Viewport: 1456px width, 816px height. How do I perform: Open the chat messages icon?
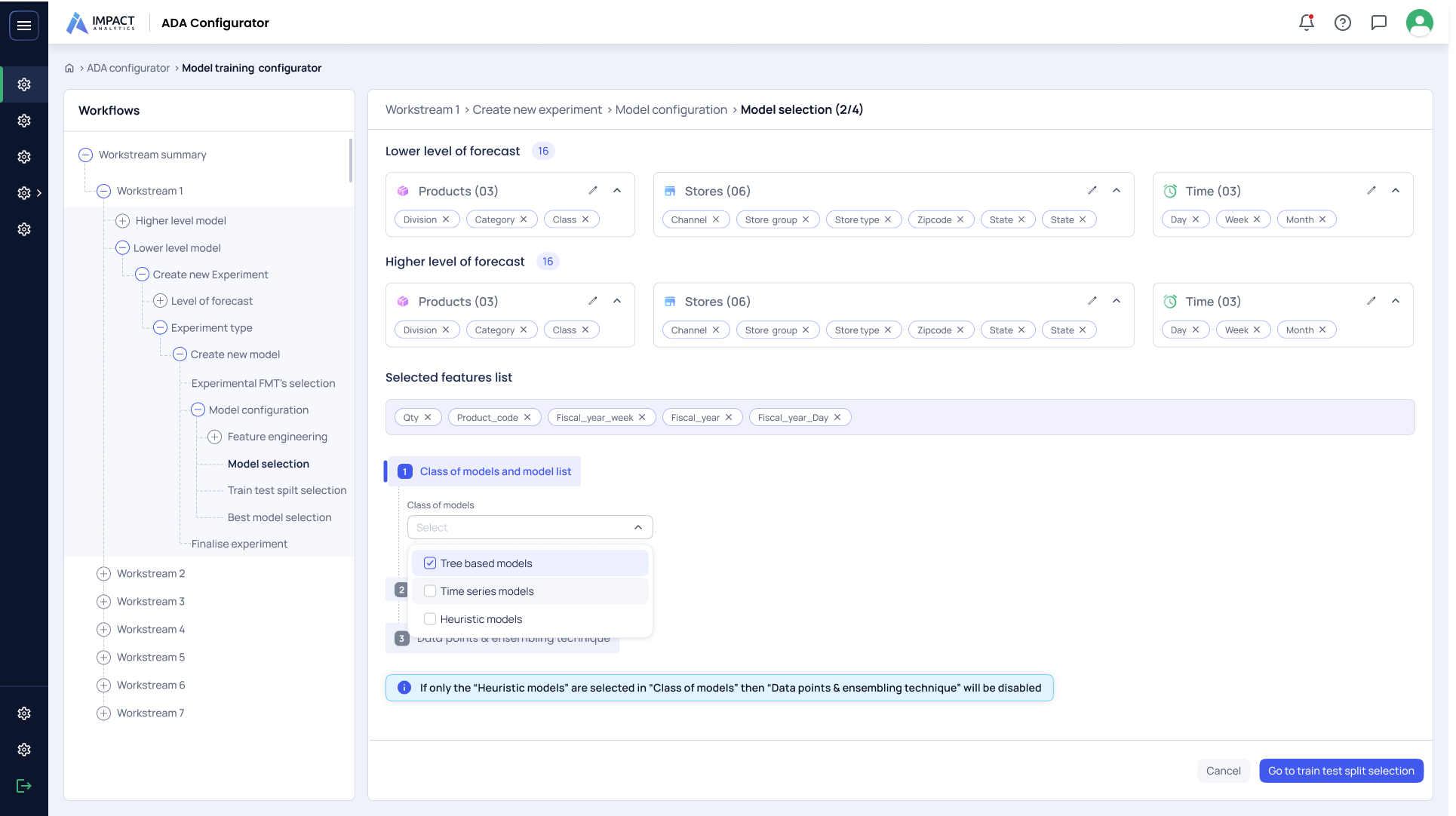tap(1379, 23)
